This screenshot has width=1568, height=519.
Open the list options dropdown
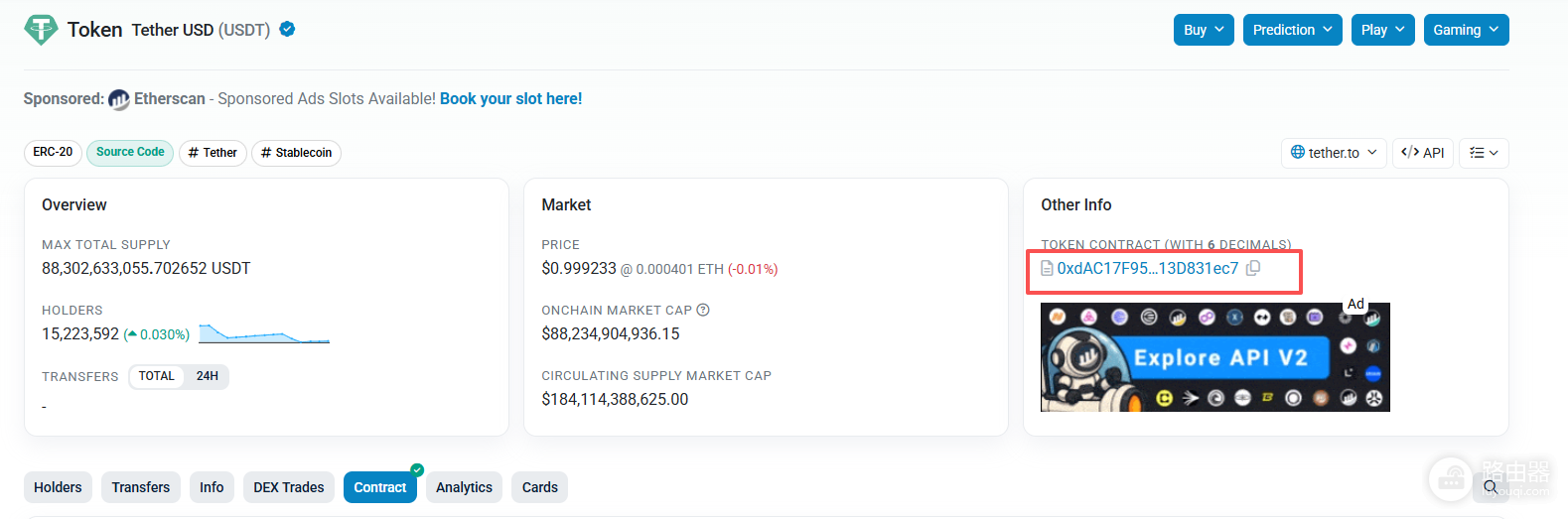(1484, 153)
